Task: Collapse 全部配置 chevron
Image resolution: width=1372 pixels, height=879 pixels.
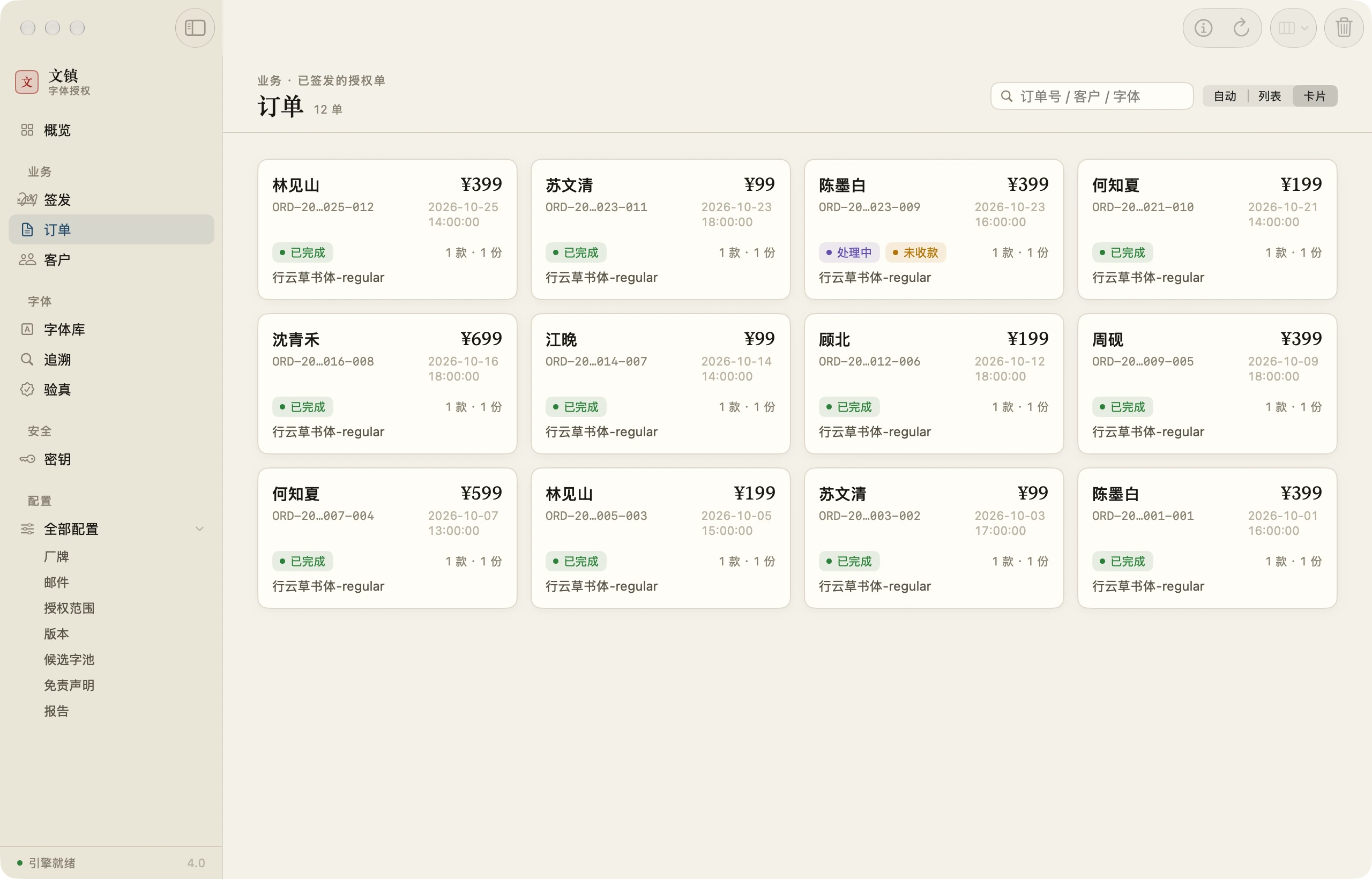Action: click(x=199, y=529)
